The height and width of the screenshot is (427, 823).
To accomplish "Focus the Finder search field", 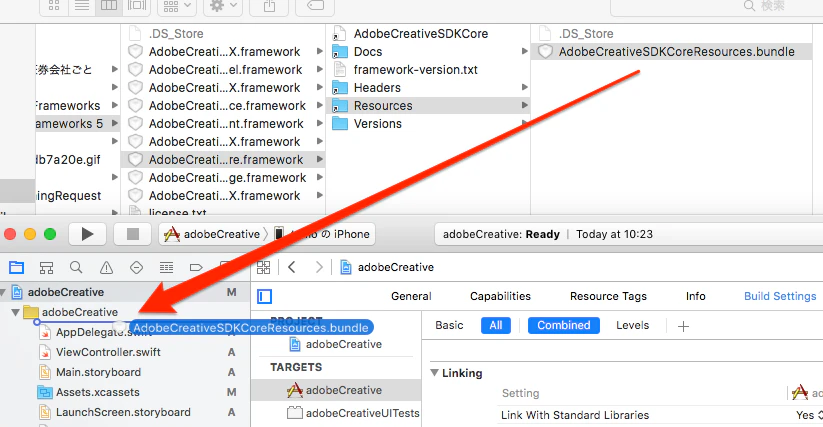I will [716, 6].
